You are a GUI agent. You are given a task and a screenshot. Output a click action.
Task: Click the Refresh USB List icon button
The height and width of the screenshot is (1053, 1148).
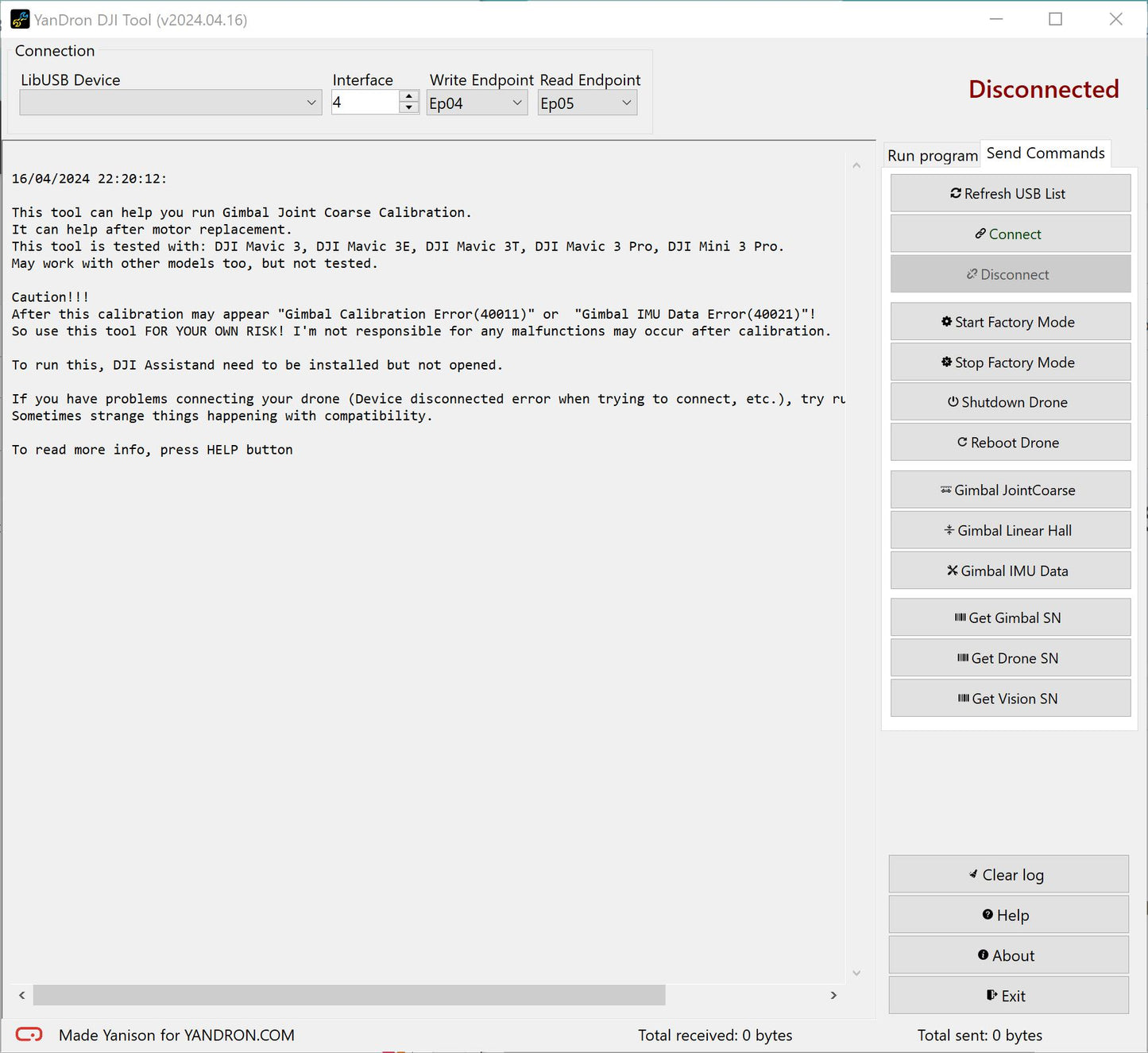pos(1010,194)
